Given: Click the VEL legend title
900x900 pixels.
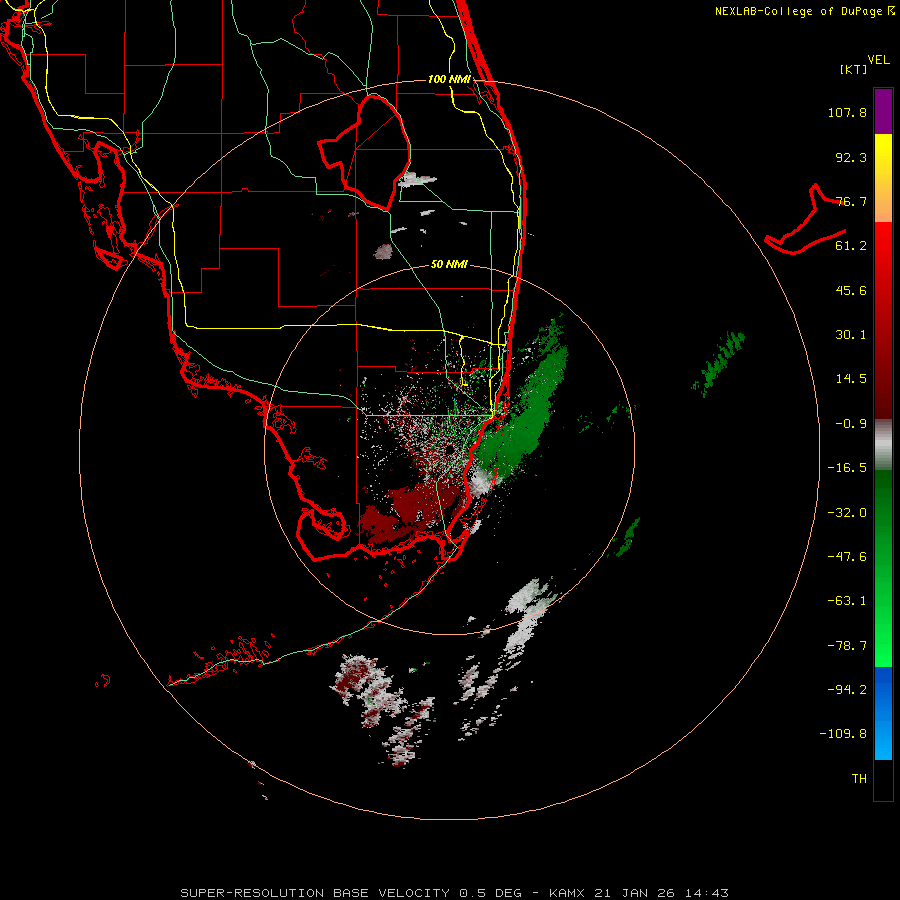Looking at the screenshot, I should tap(878, 60).
